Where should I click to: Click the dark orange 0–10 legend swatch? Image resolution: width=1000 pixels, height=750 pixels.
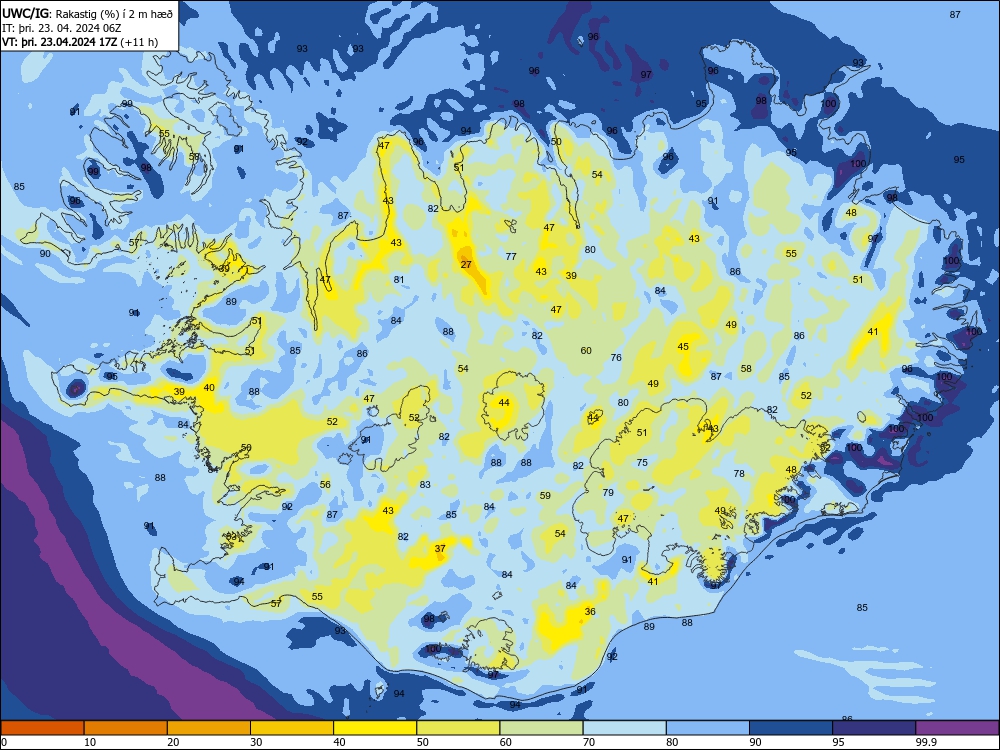click(42, 728)
